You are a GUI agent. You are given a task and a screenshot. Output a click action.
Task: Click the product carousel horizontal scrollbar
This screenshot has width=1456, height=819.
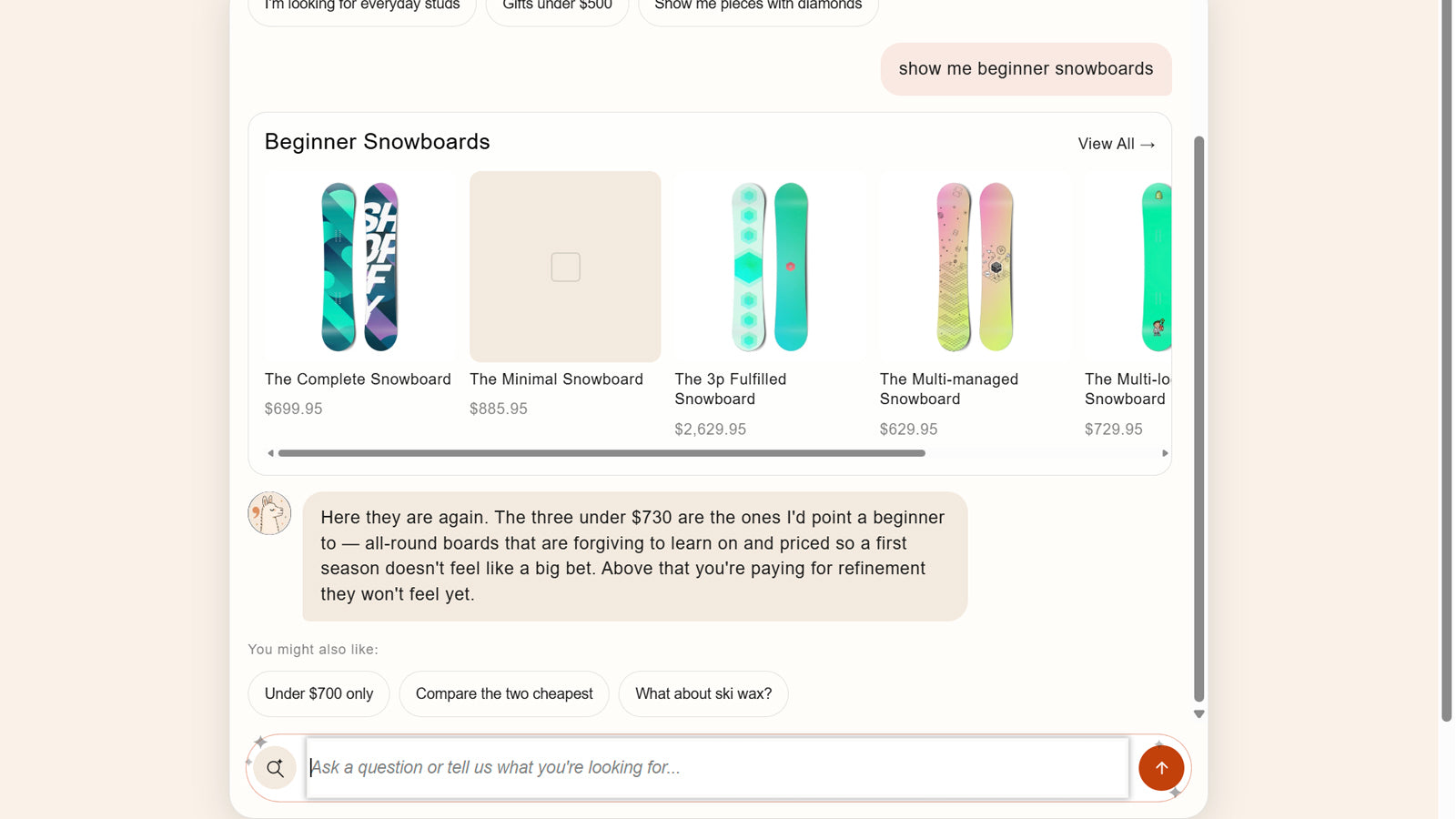coord(602,453)
